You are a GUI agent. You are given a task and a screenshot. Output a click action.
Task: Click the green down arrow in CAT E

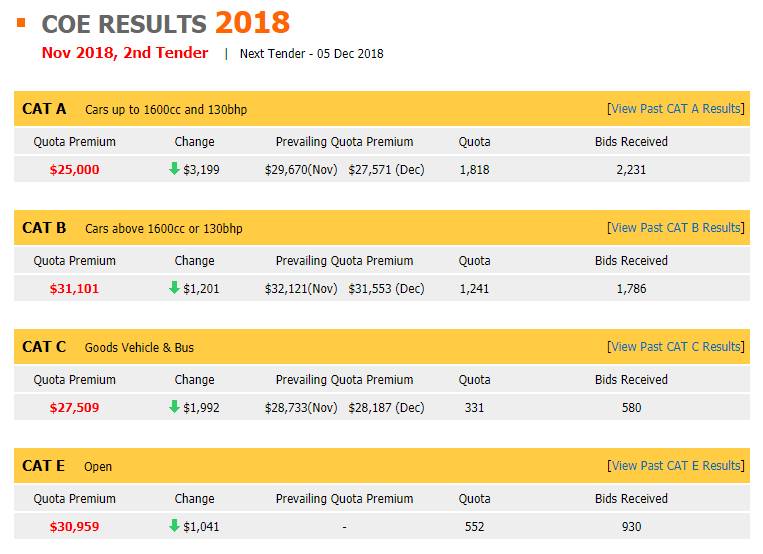tap(174, 526)
